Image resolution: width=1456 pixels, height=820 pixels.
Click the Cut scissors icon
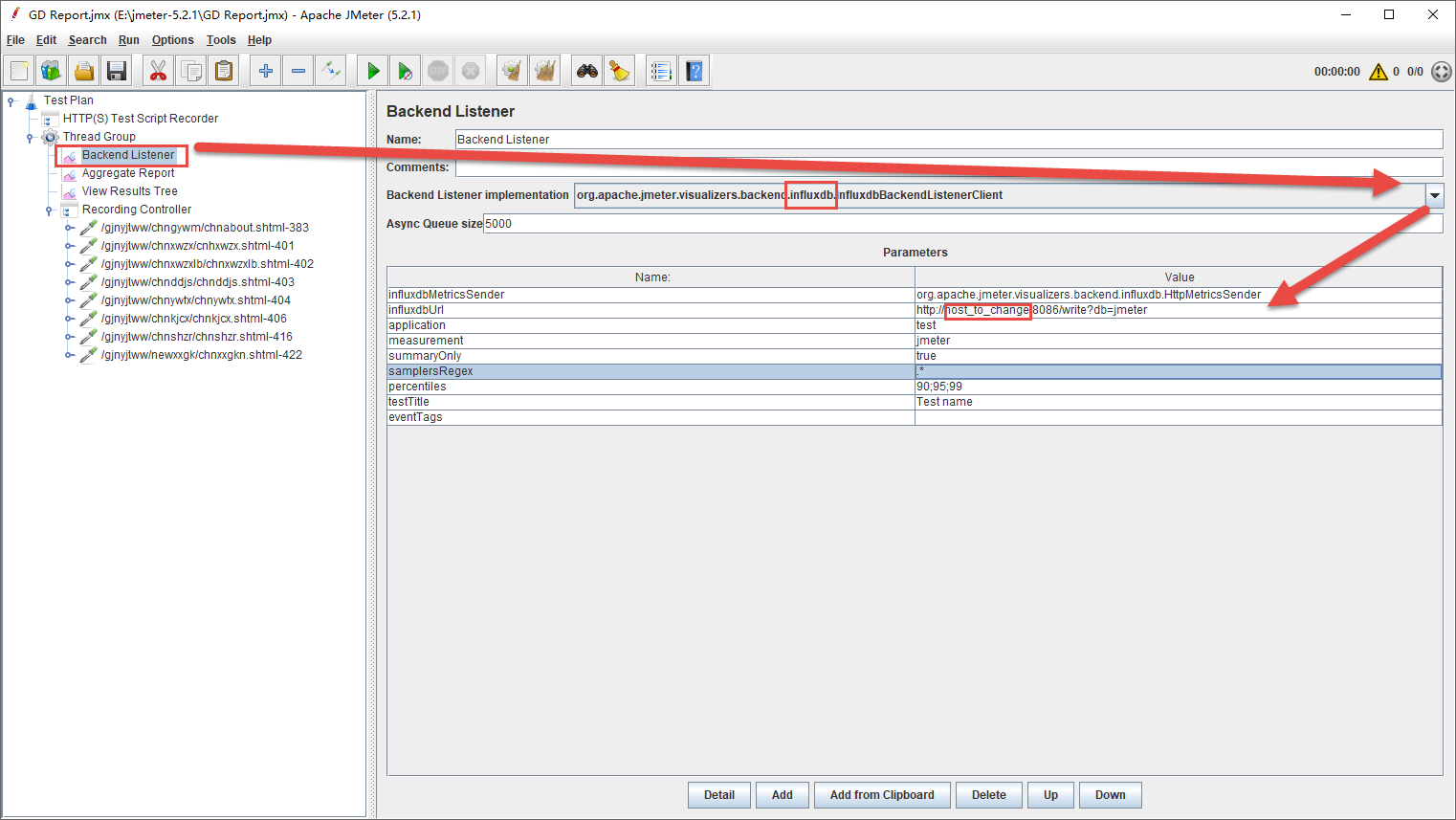158,71
